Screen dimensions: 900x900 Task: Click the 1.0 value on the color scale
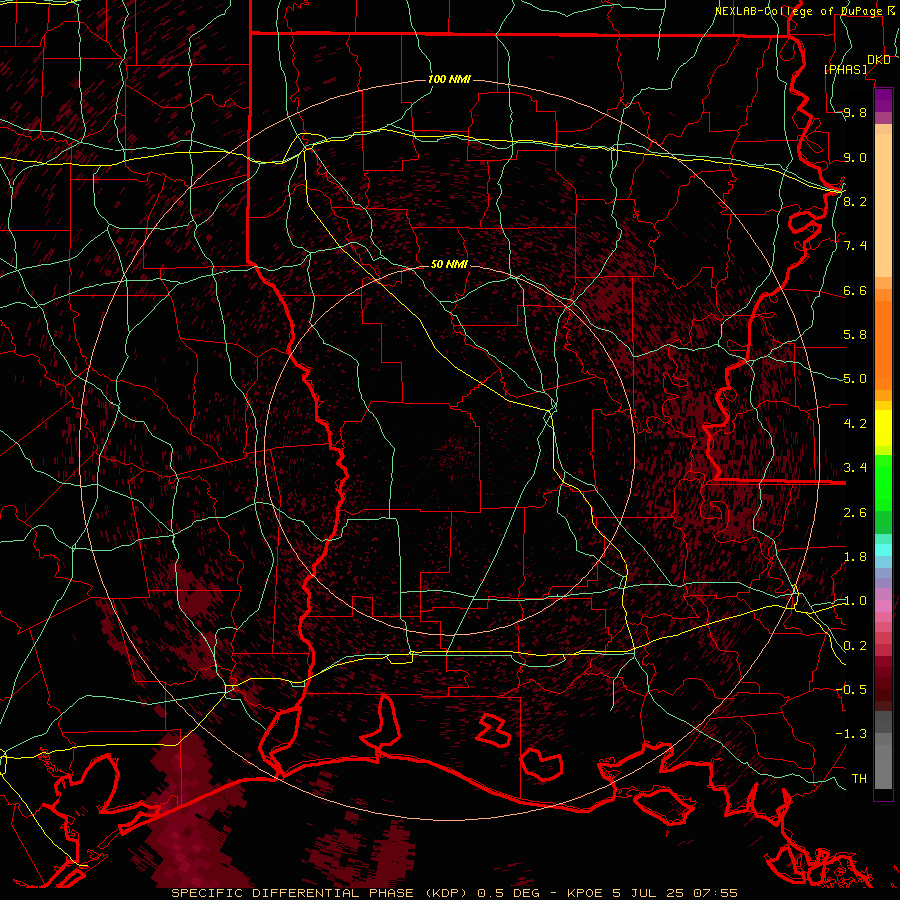855,601
